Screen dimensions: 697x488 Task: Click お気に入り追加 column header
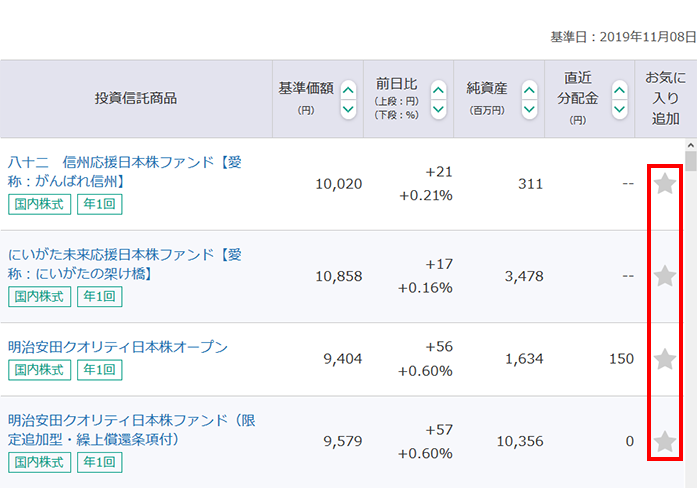[x=665, y=98]
